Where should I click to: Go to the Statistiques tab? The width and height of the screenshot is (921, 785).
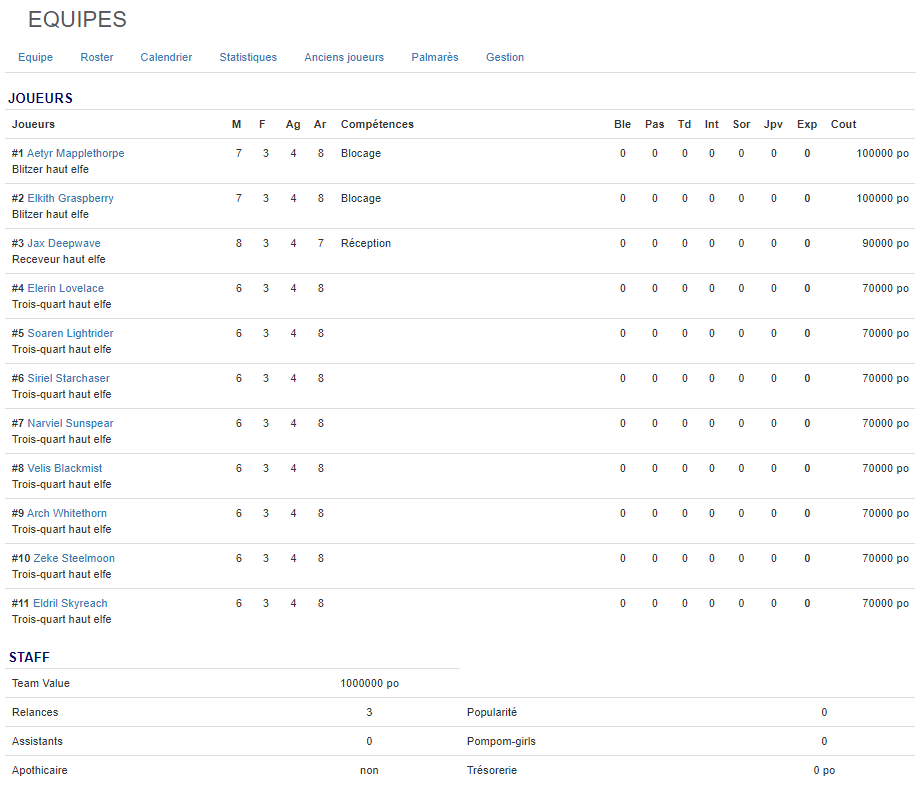pos(248,58)
